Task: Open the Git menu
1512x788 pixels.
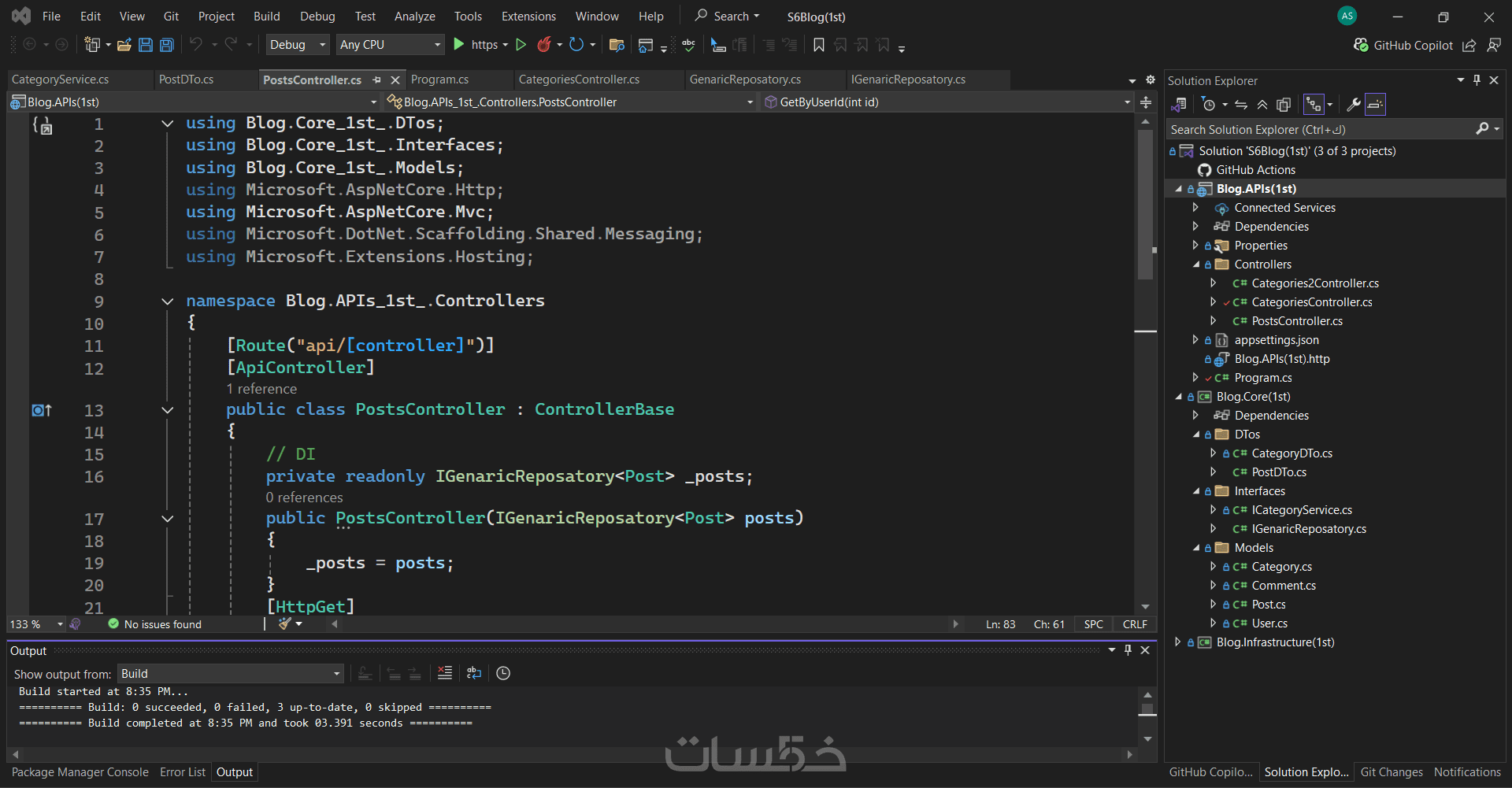Action: (171, 16)
